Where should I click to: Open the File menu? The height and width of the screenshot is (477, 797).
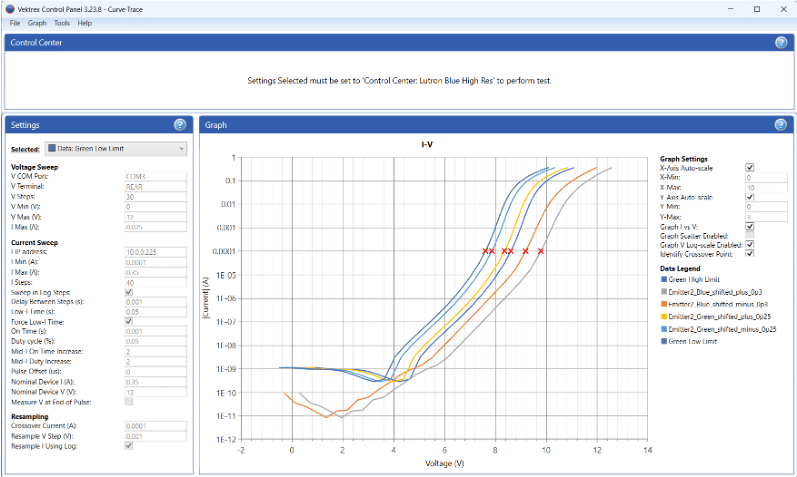(x=15, y=22)
